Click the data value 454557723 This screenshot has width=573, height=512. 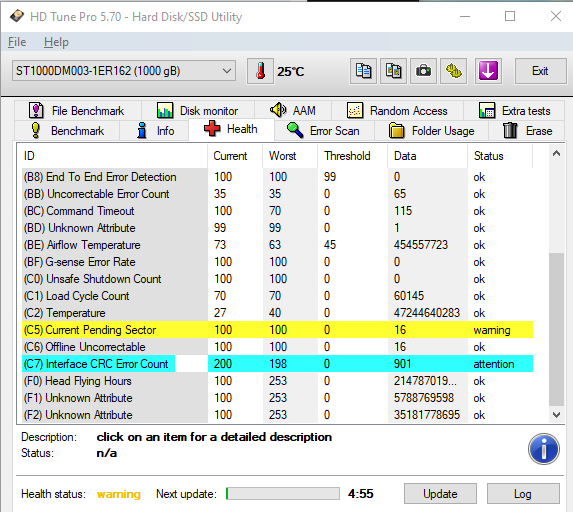pyautogui.click(x=421, y=245)
